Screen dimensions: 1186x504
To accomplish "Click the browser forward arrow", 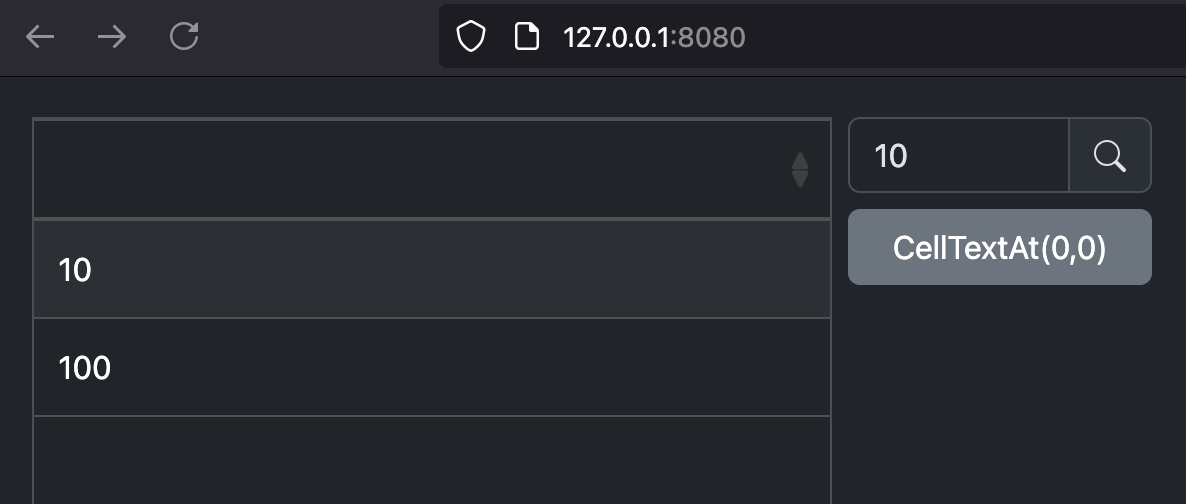I will pyautogui.click(x=112, y=36).
